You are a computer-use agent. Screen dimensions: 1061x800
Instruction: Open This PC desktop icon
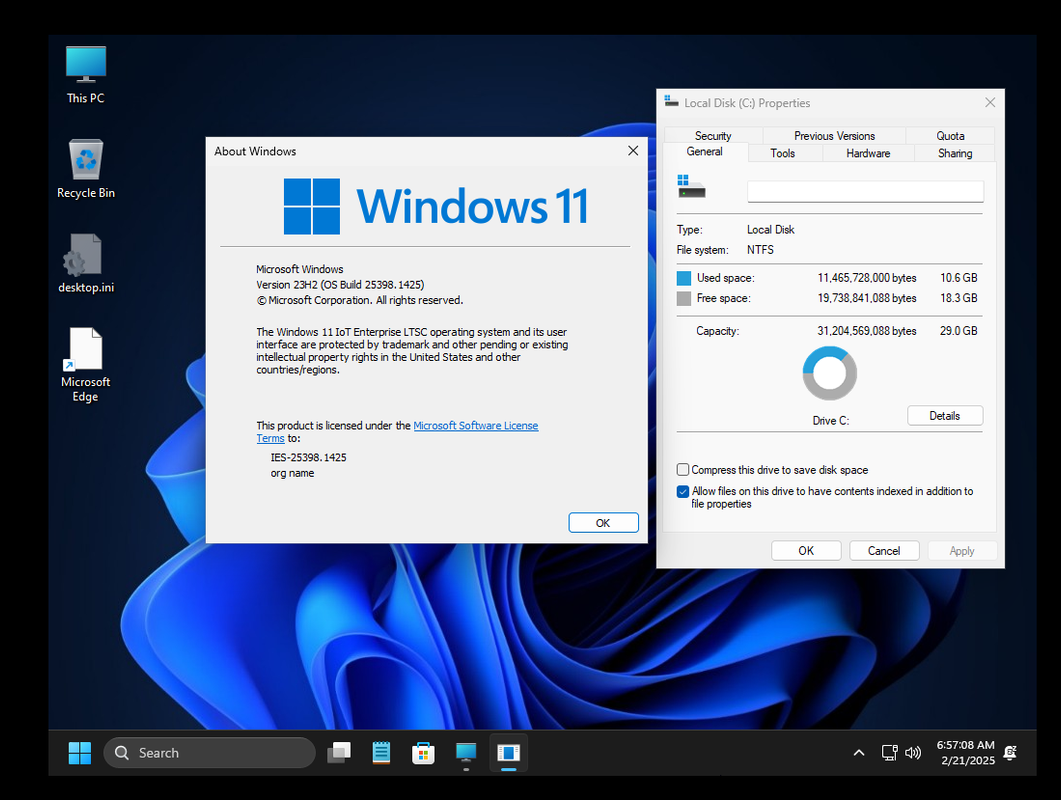86,75
